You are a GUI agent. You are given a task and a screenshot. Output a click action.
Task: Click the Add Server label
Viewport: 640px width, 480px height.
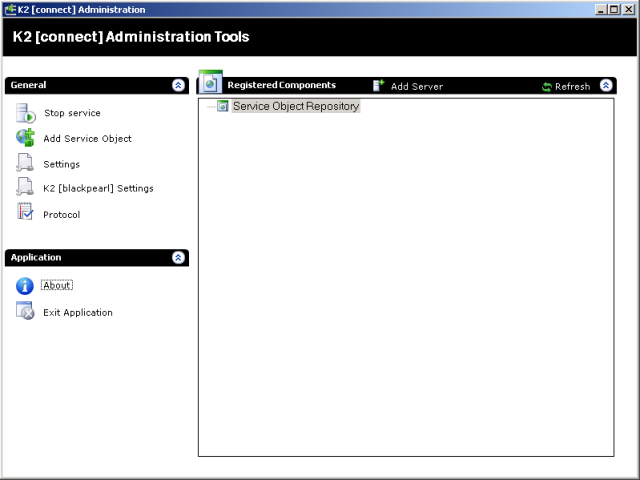point(417,87)
